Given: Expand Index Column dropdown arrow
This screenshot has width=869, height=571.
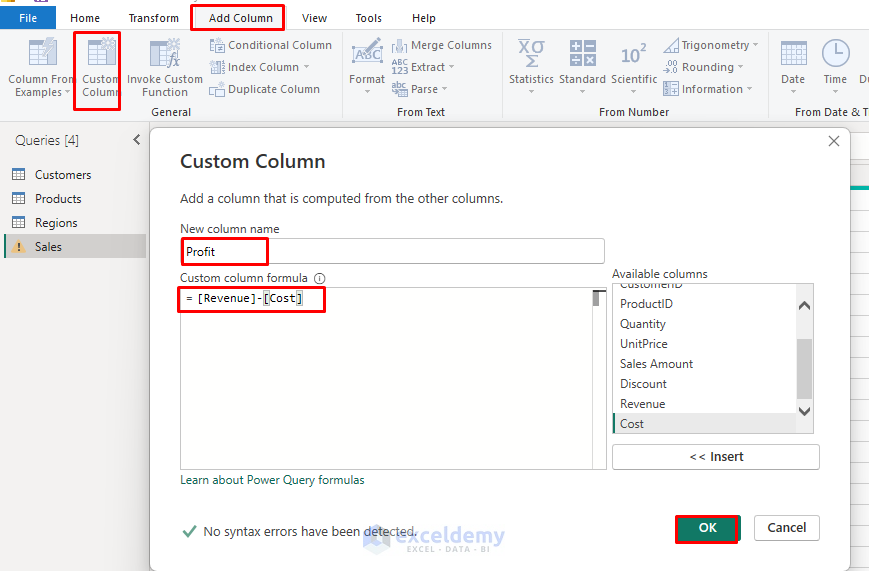Looking at the screenshot, I should (x=306, y=67).
